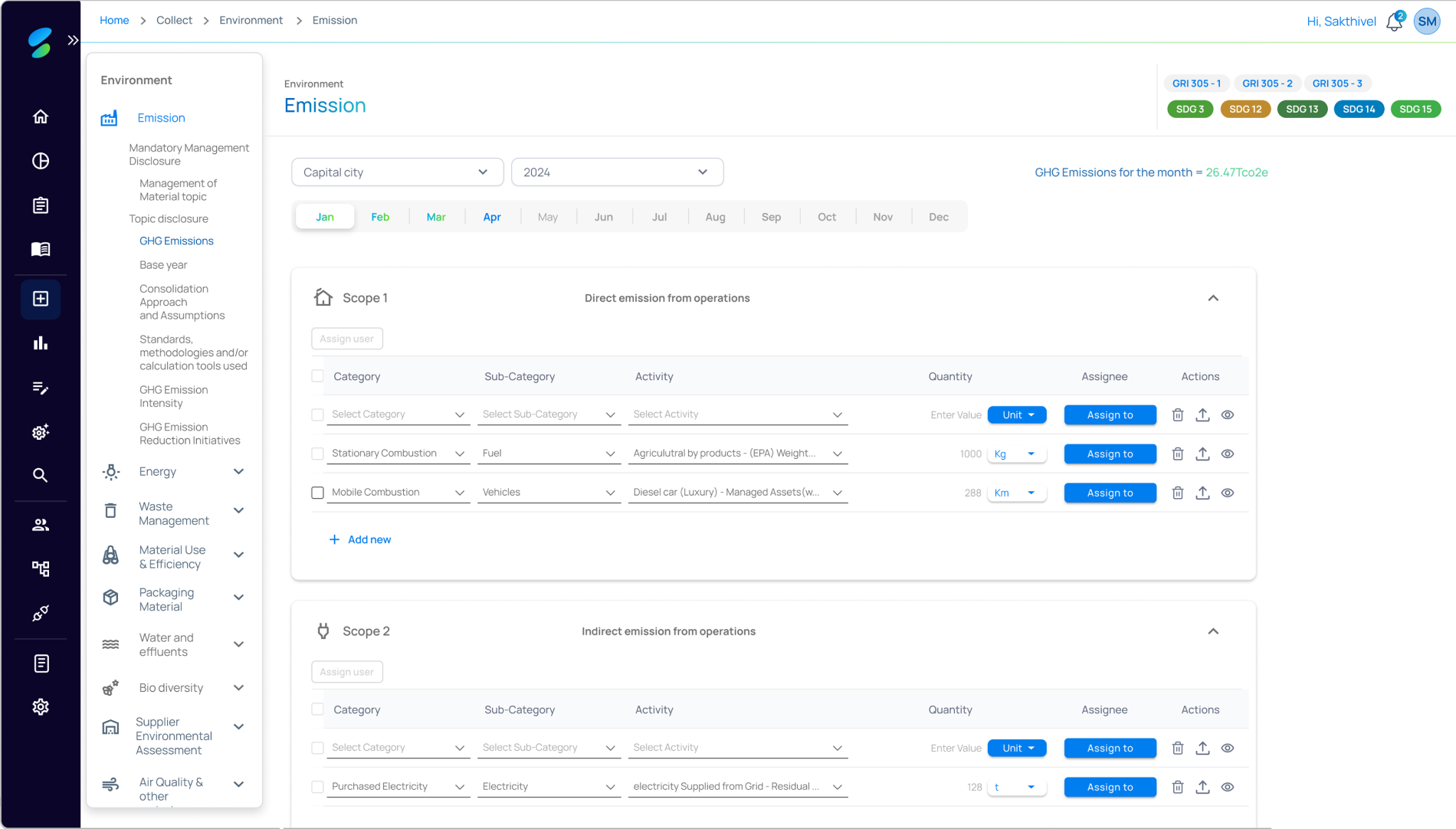Click Add new in Scope 1
The height and width of the screenshot is (829, 1456).
[x=360, y=539]
